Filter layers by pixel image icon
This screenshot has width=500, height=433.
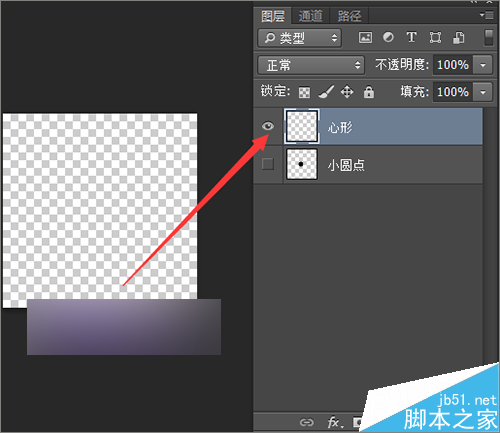365,37
